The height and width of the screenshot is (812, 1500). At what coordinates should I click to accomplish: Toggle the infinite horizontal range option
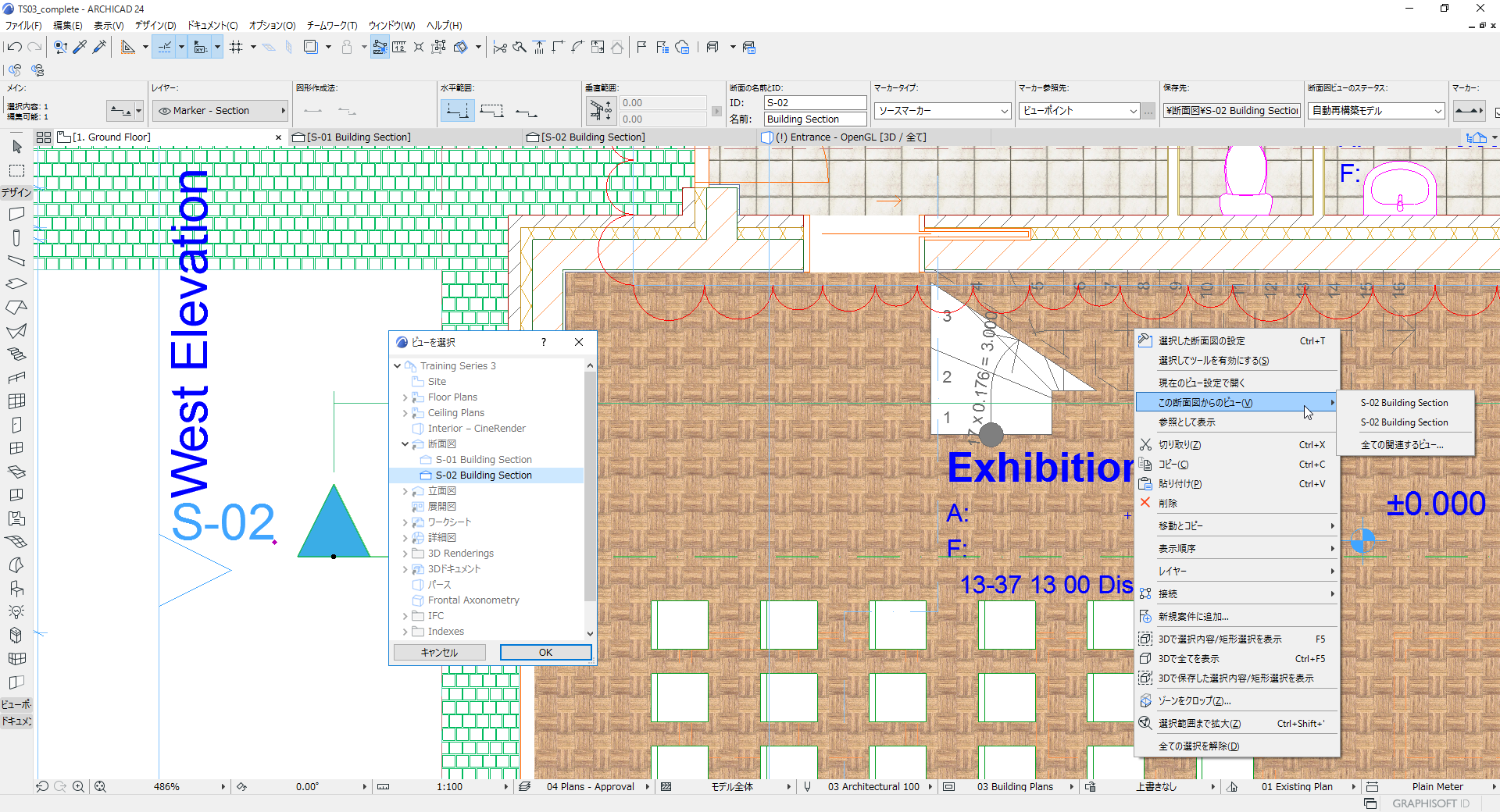[457, 111]
